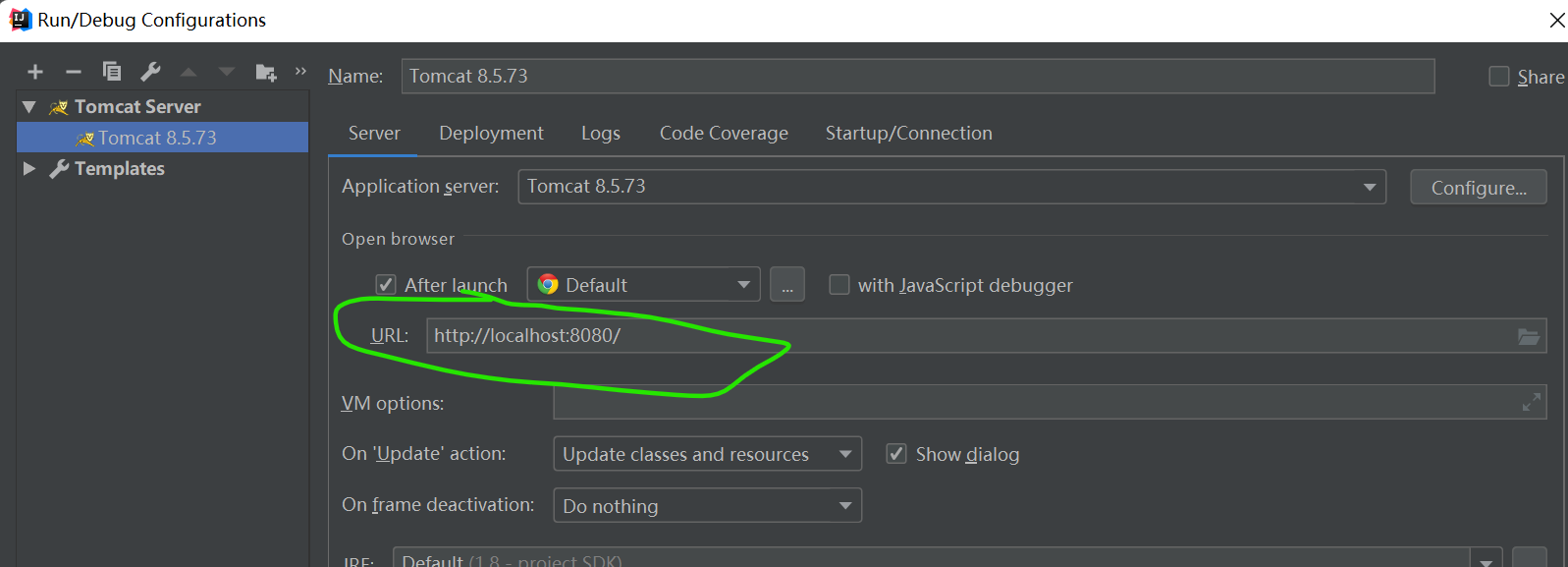Screen dimensions: 1568x567
Task: Open the On 'Update' action dropdown
Action: pyautogui.click(x=708, y=454)
